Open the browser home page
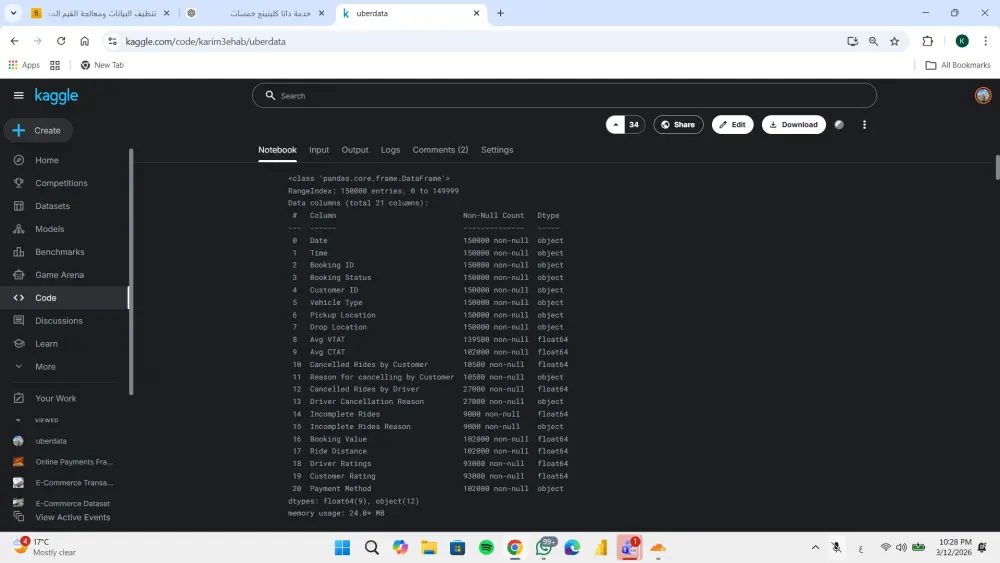Viewport: 1000px width, 563px height. tap(84, 41)
